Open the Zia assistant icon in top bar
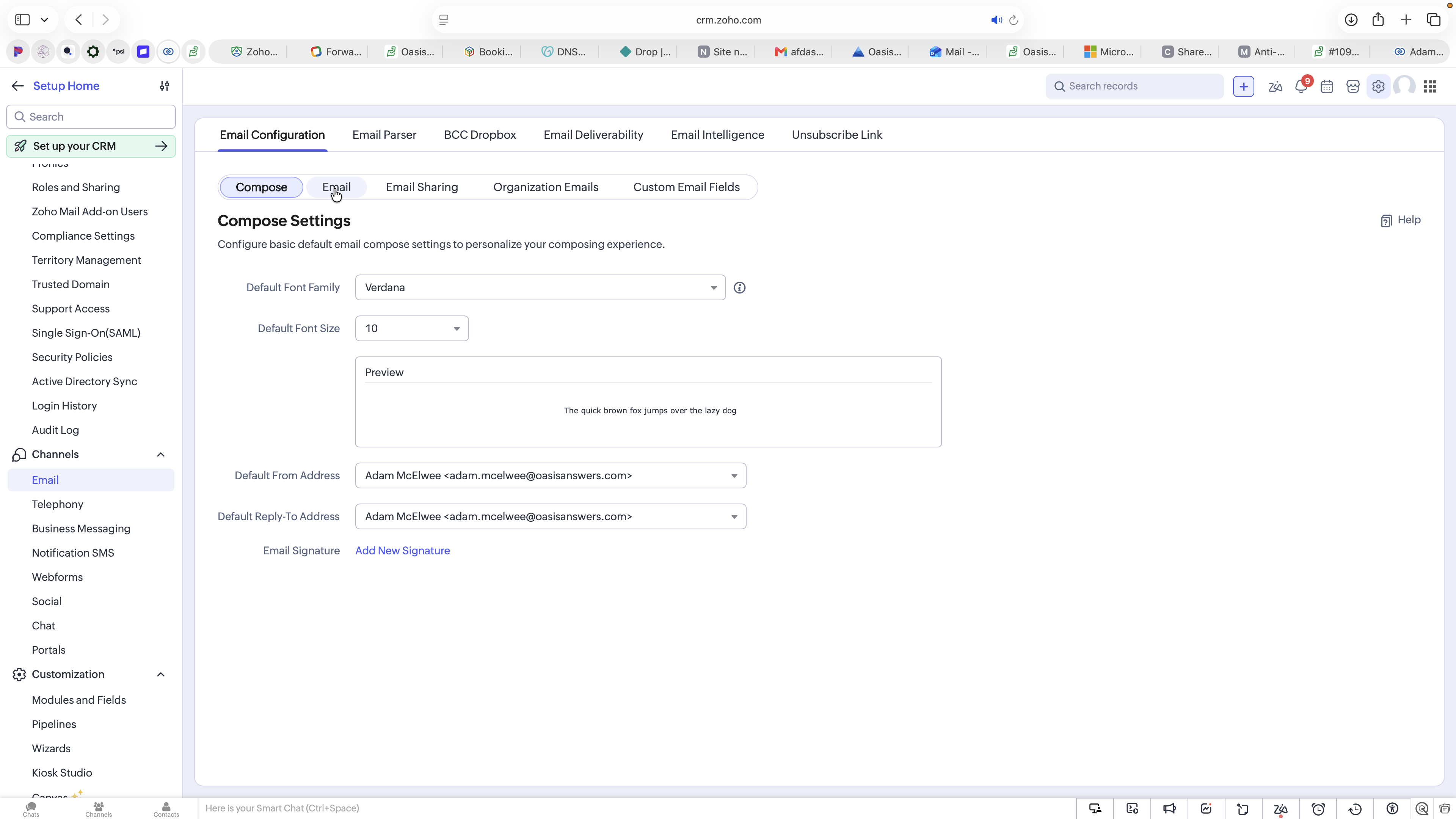The height and width of the screenshot is (819, 1456). (x=1275, y=86)
